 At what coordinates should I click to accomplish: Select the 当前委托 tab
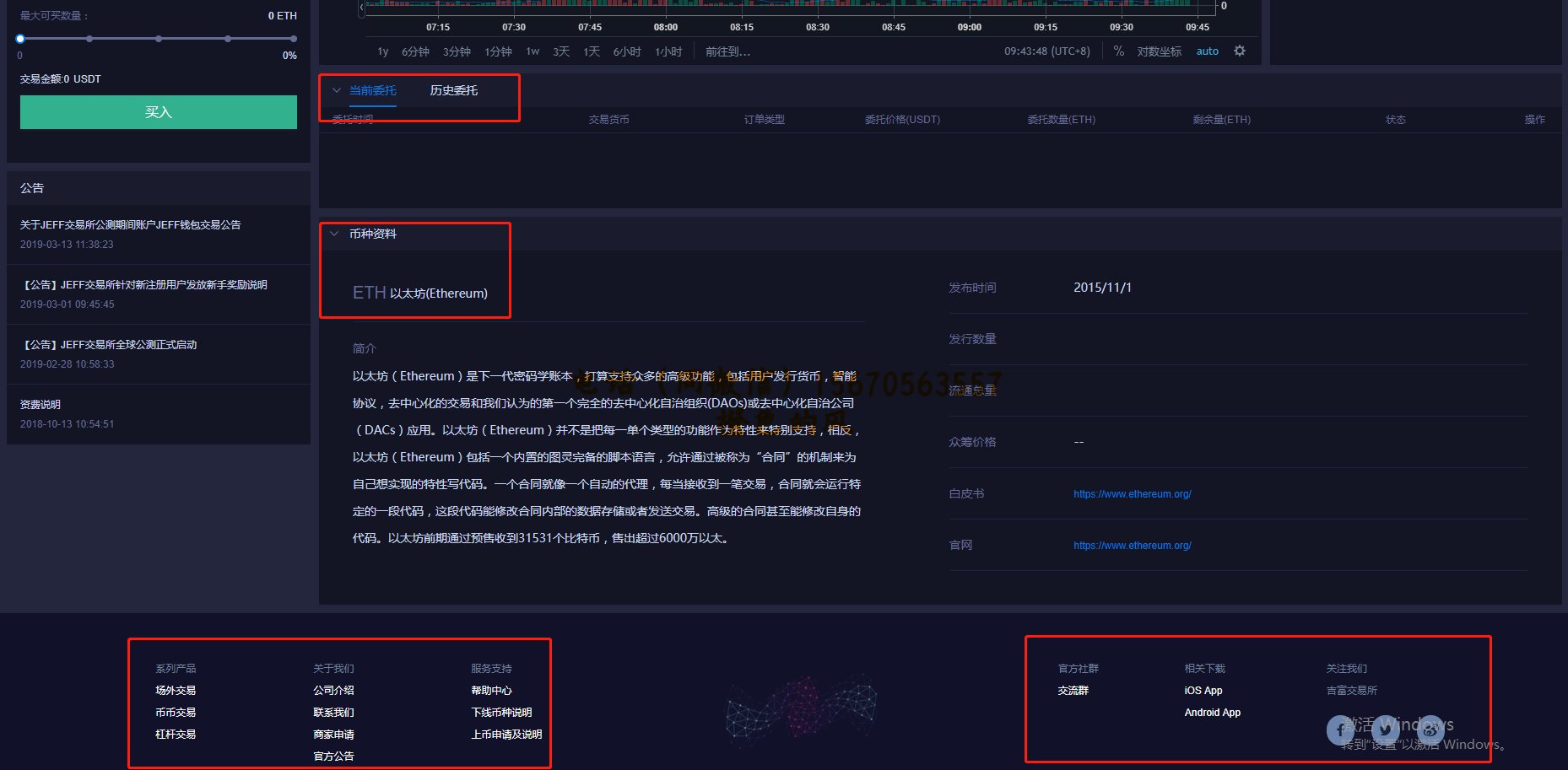tap(372, 90)
